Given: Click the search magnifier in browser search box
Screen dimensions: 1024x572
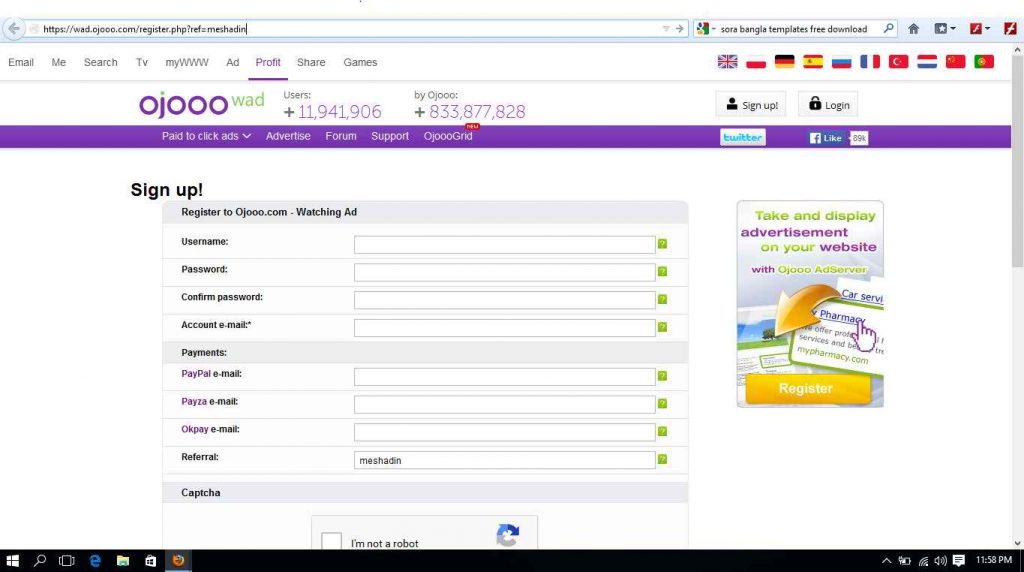Looking at the screenshot, I should click(888, 29).
